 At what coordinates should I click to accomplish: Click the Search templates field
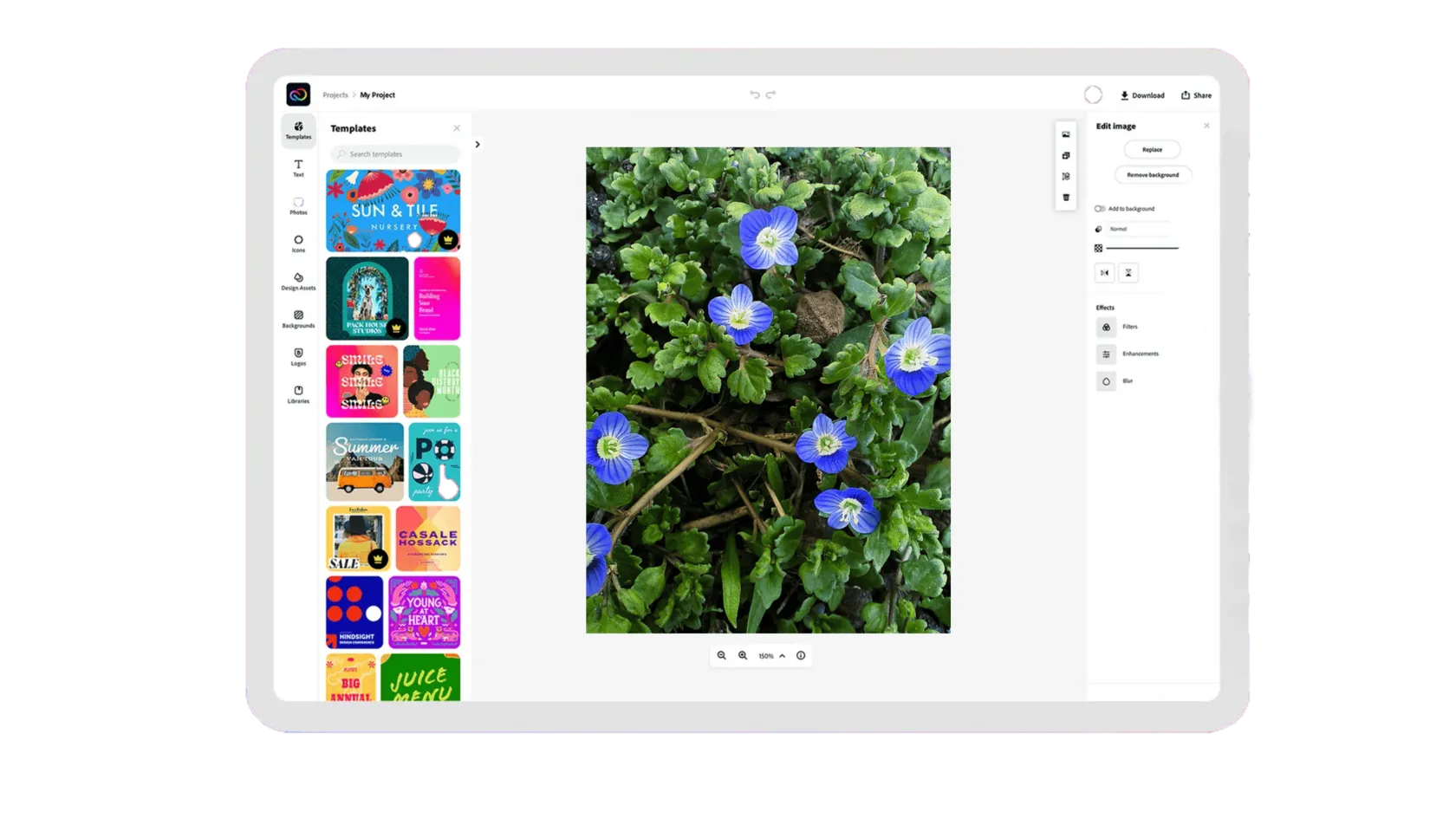395,154
